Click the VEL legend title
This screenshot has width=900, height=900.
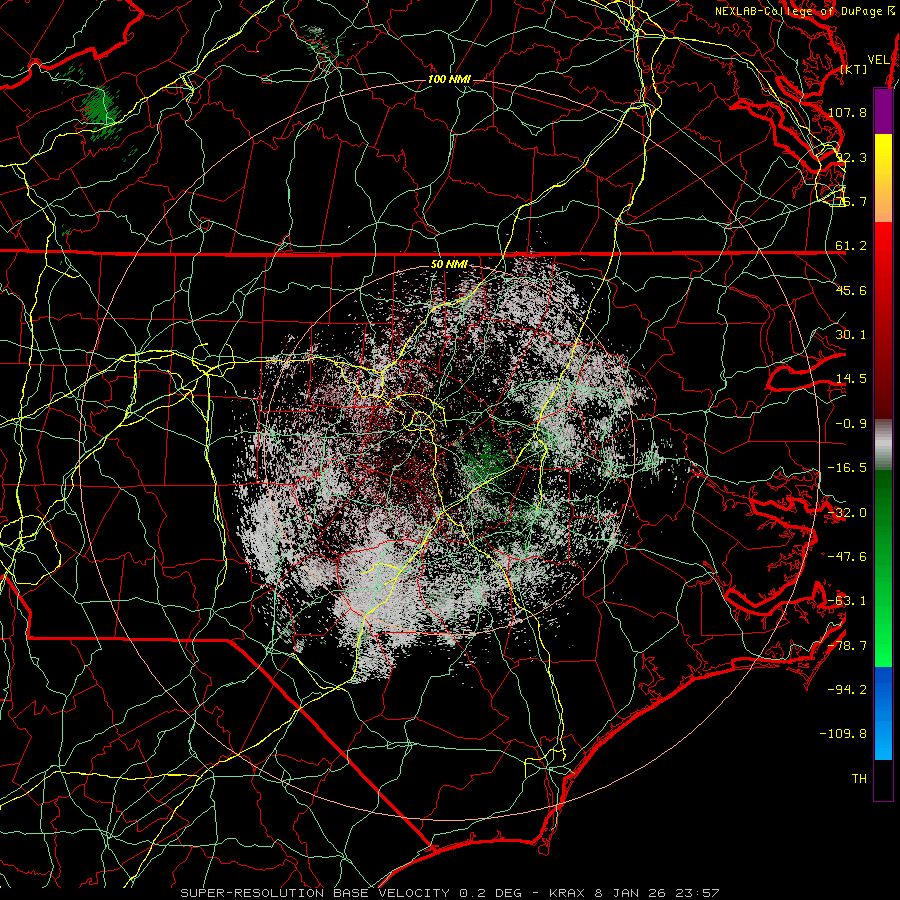[878, 60]
